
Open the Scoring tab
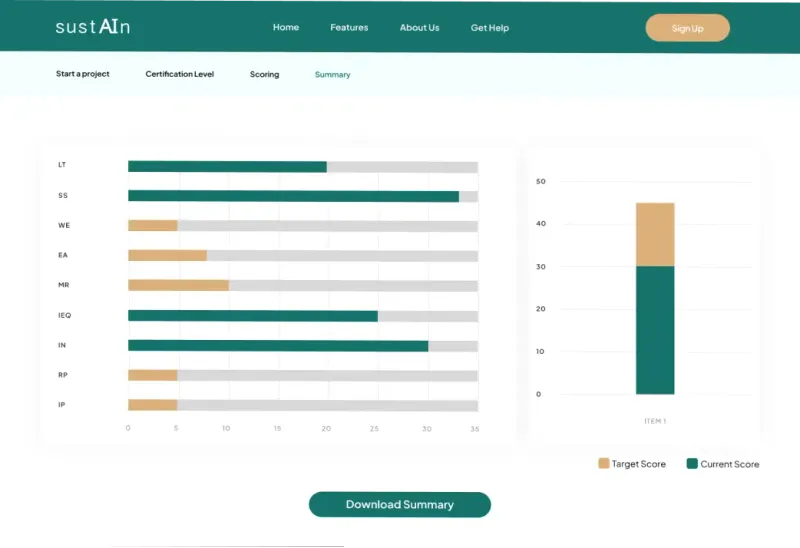(x=264, y=75)
